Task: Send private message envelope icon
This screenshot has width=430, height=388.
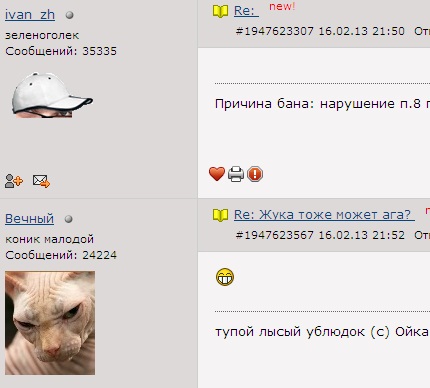Action: point(41,181)
